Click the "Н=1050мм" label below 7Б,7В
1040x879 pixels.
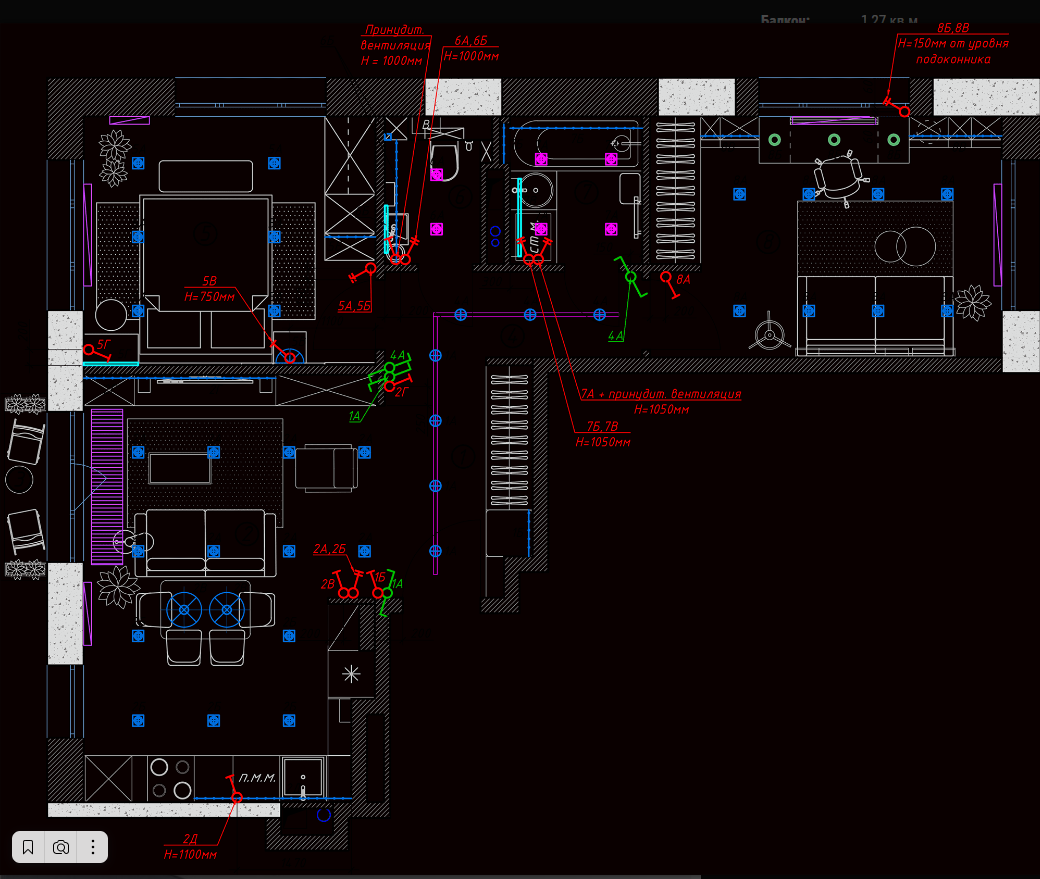click(602, 442)
